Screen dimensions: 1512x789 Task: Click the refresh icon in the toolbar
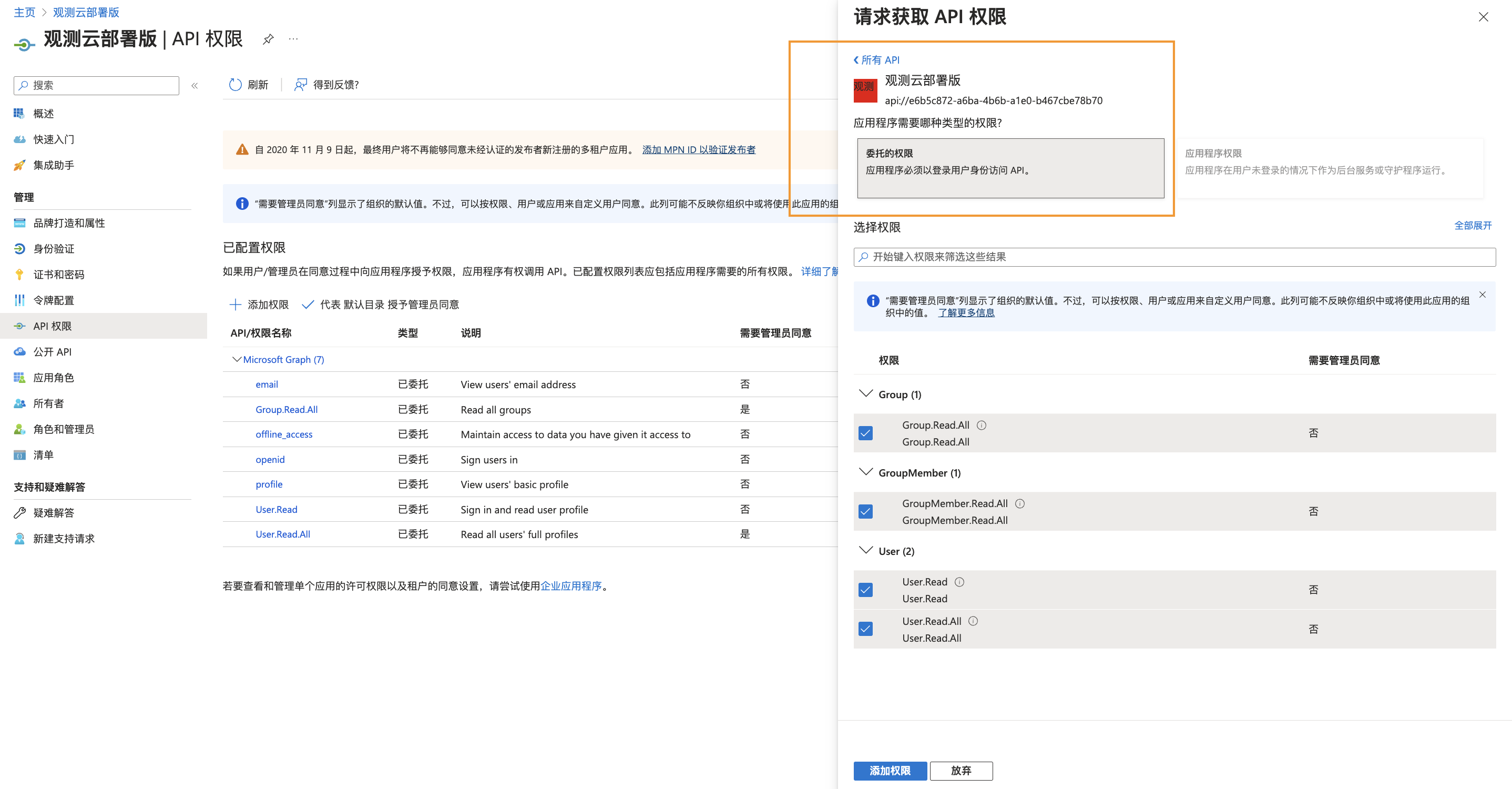(x=236, y=85)
